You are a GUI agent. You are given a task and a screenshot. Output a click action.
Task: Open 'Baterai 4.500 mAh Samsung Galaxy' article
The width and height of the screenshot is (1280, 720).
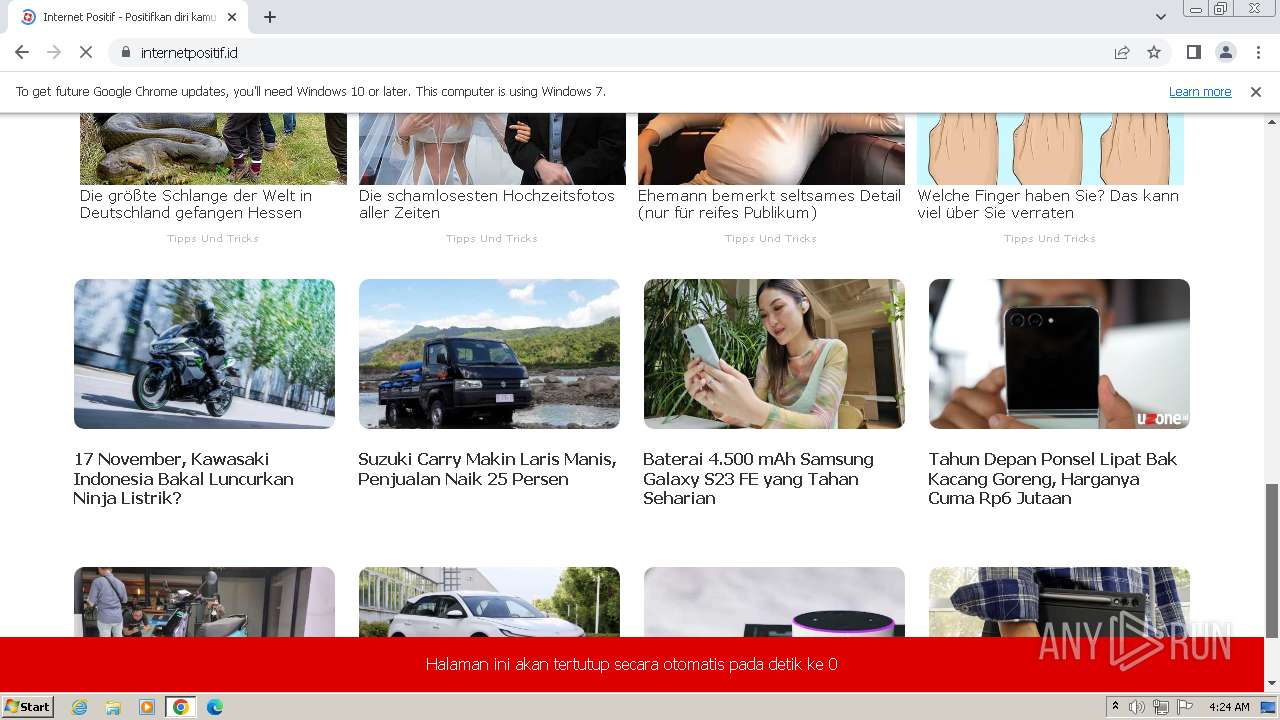click(x=758, y=478)
